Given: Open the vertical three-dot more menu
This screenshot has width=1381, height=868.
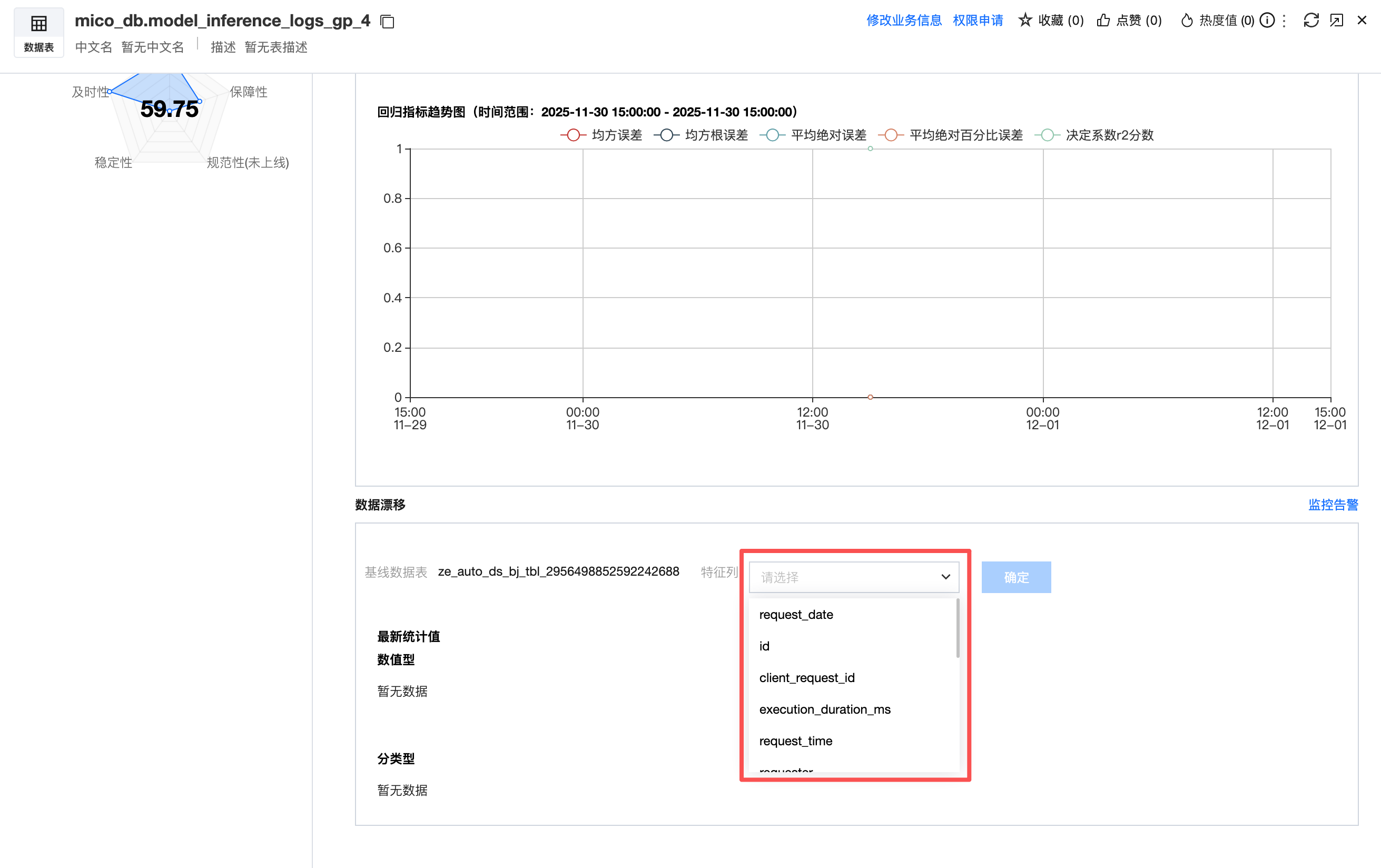Looking at the screenshot, I should (1284, 21).
